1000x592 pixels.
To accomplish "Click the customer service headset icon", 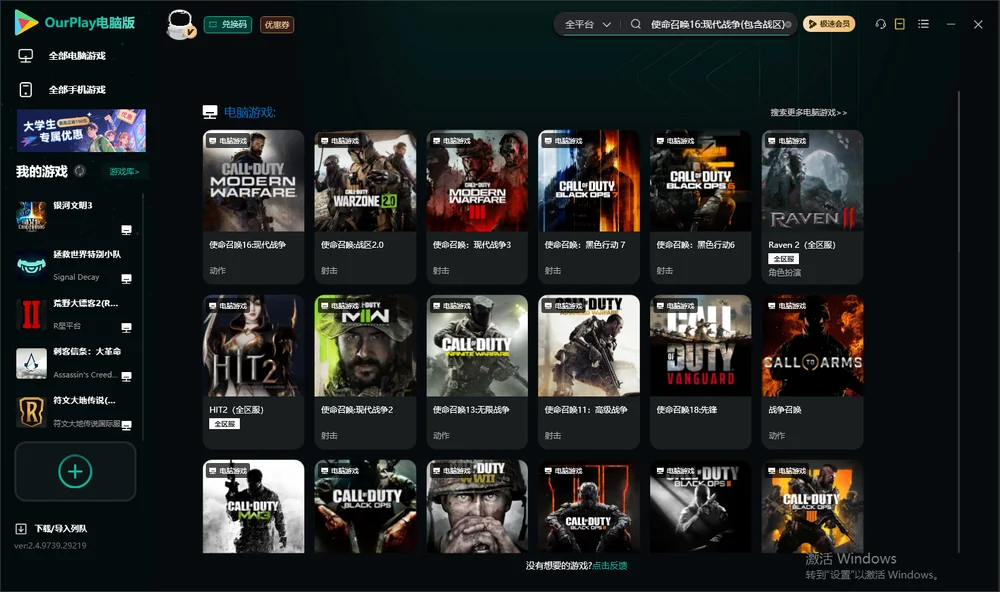I will 881,24.
